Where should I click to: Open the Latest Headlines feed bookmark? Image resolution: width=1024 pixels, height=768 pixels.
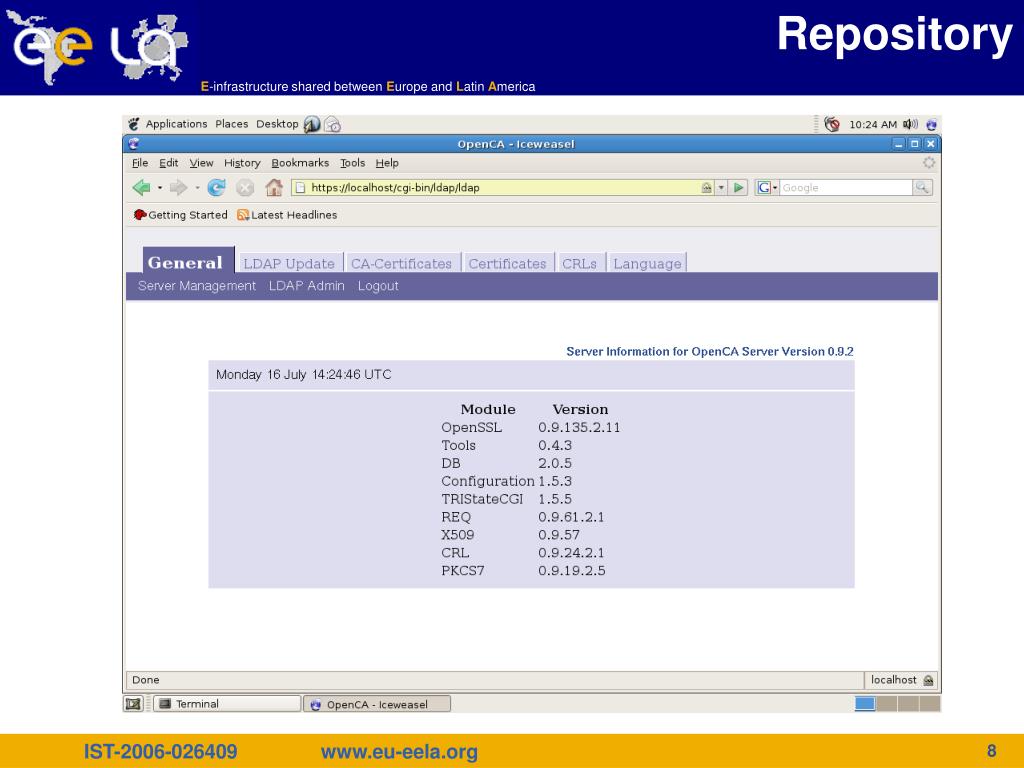tap(287, 215)
